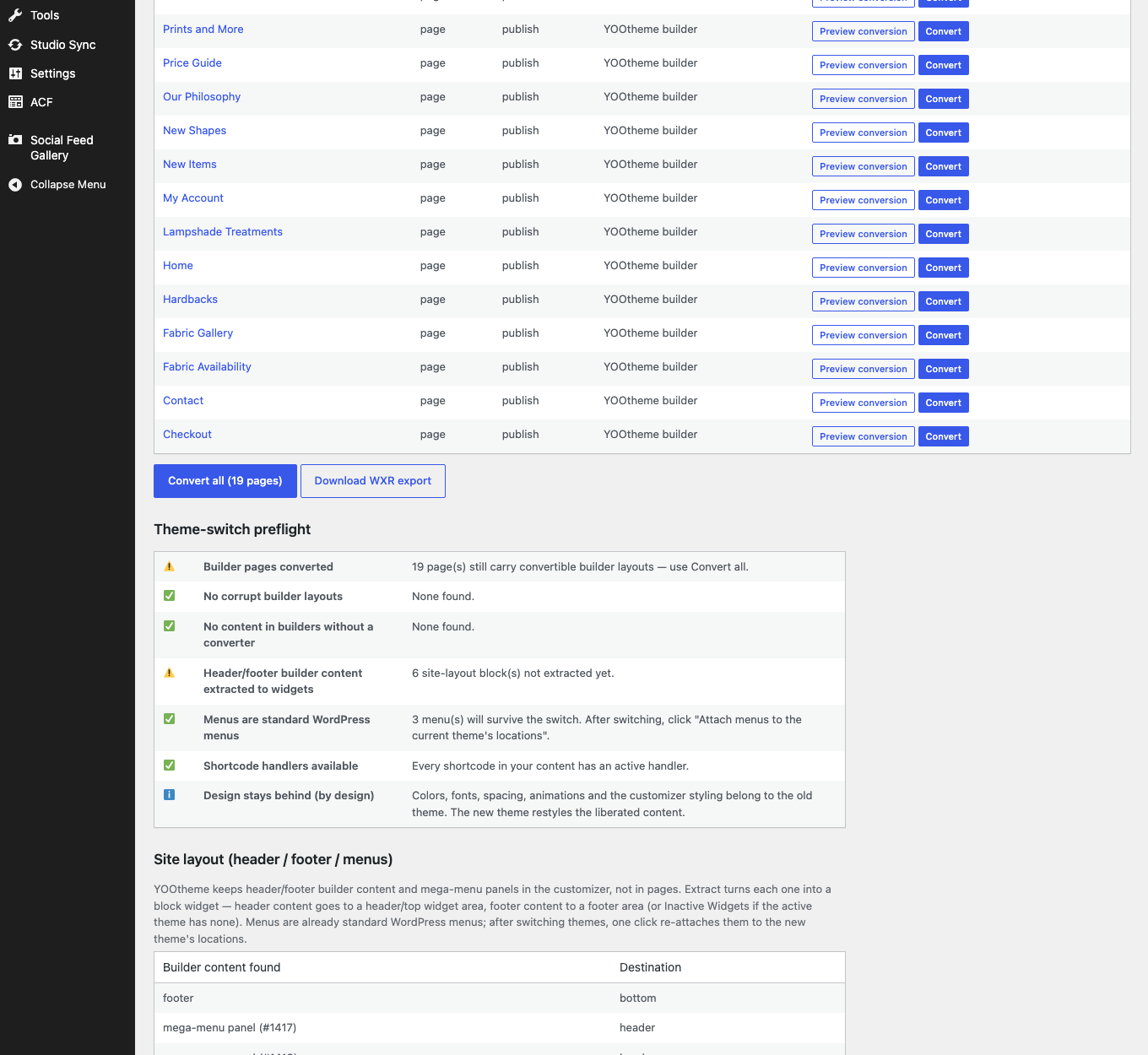Click Convert all (19 pages) button
This screenshot has height=1055, width=1148.
point(225,481)
